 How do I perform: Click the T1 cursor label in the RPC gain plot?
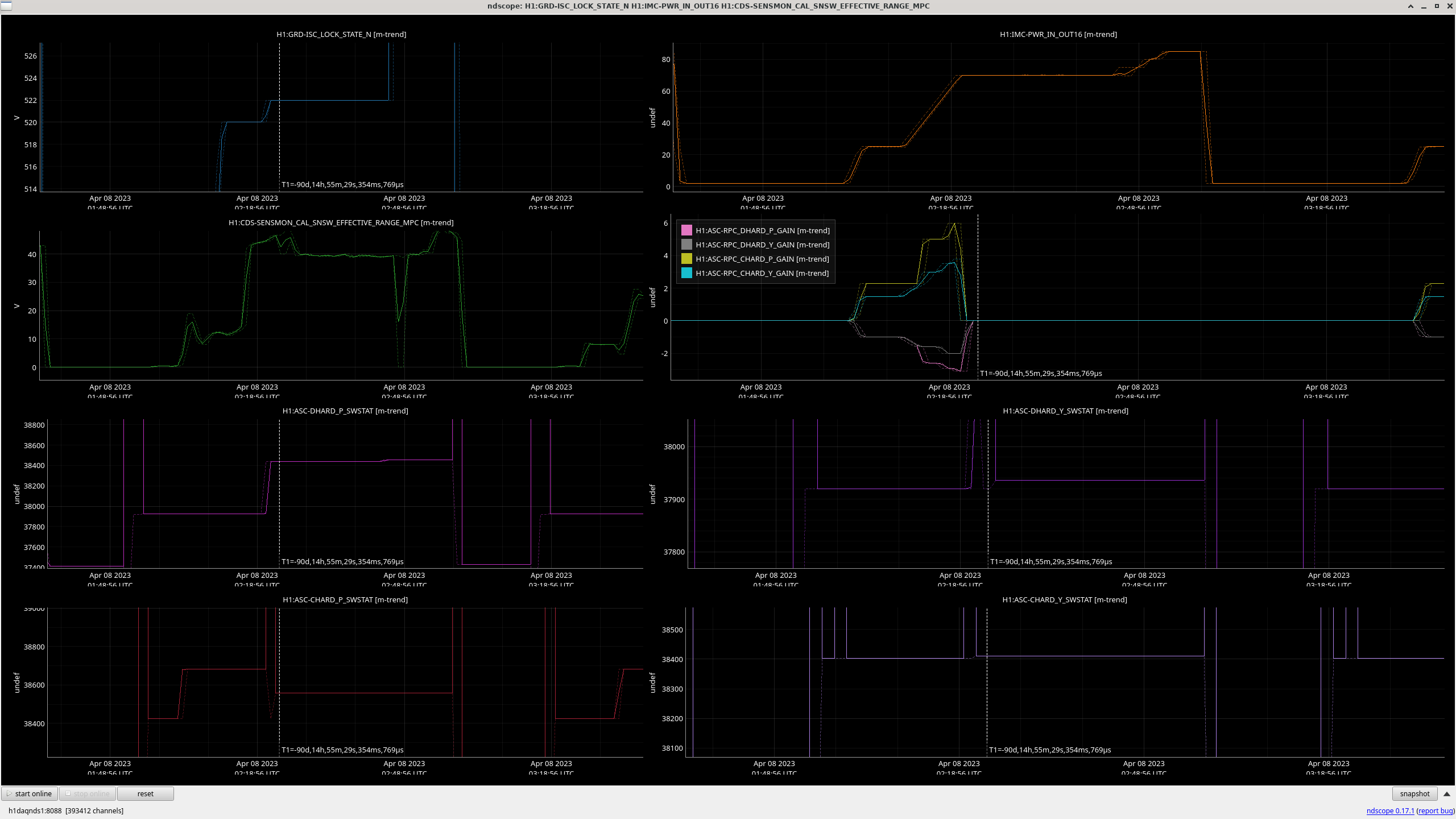pyautogui.click(x=1041, y=373)
